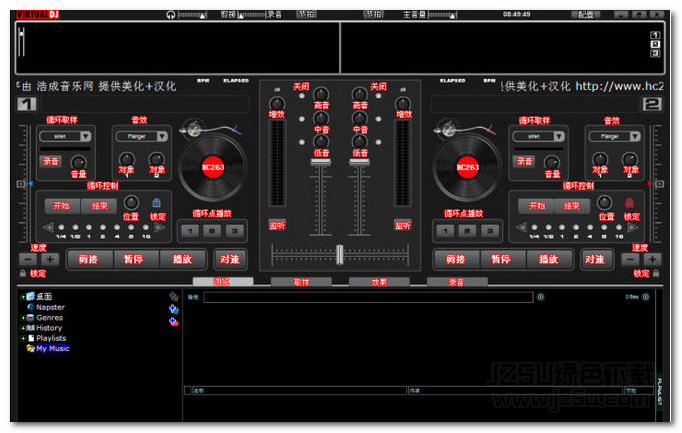This screenshot has height=433, width=682.
Task: Select the 16 loop length dot on deck 2
Action: pos(619,227)
